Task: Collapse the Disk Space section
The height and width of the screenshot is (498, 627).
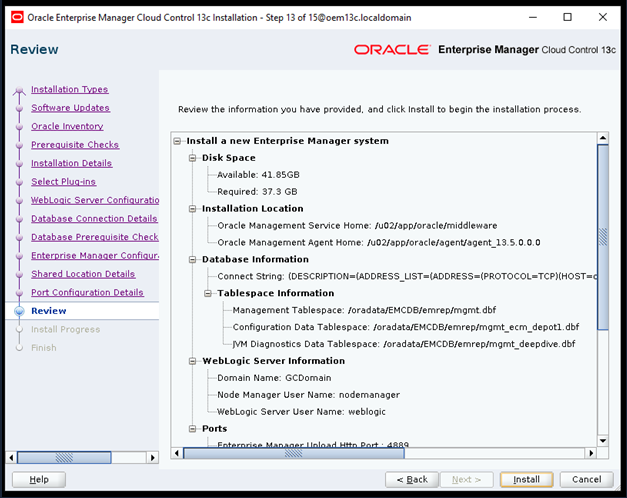Action: [x=193, y=158]
